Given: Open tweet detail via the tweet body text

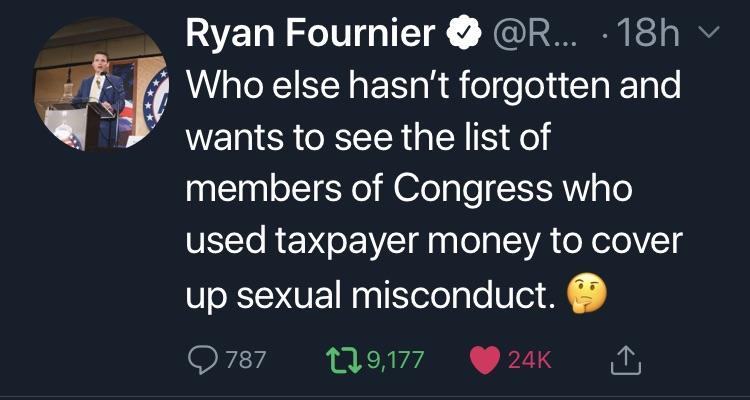Looking at the screenshot, I should pos(433,189).
